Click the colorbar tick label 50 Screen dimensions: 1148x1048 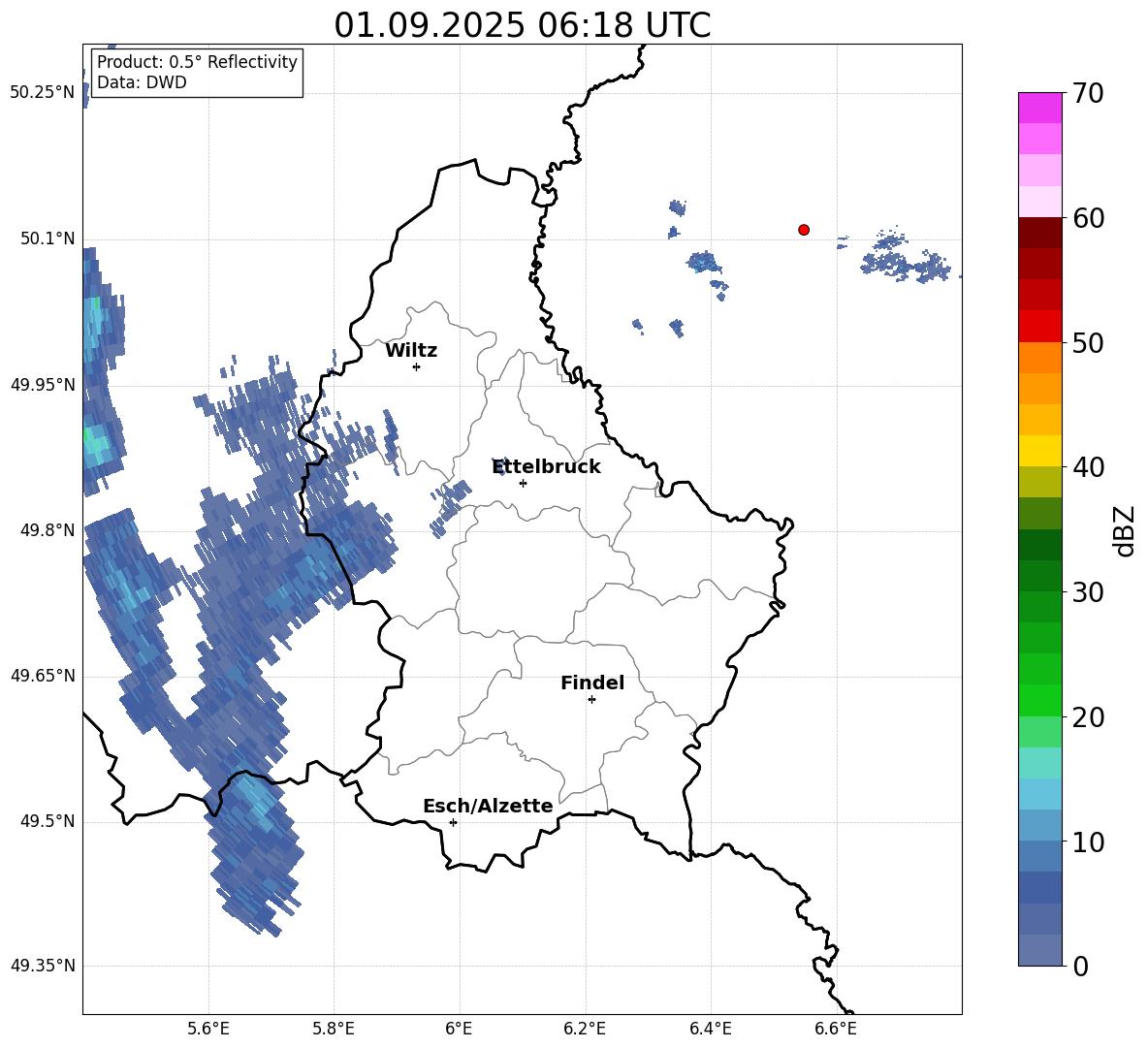click(x=1088, y=342)
